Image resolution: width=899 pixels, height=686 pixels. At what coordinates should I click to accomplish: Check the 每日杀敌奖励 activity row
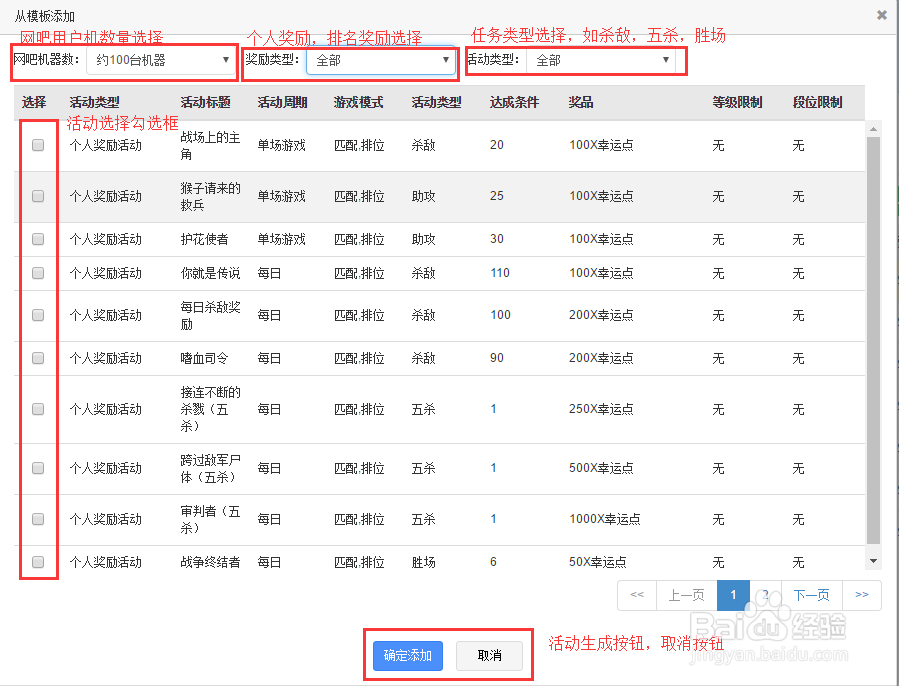pyautogui.click(x=37, y=315)
